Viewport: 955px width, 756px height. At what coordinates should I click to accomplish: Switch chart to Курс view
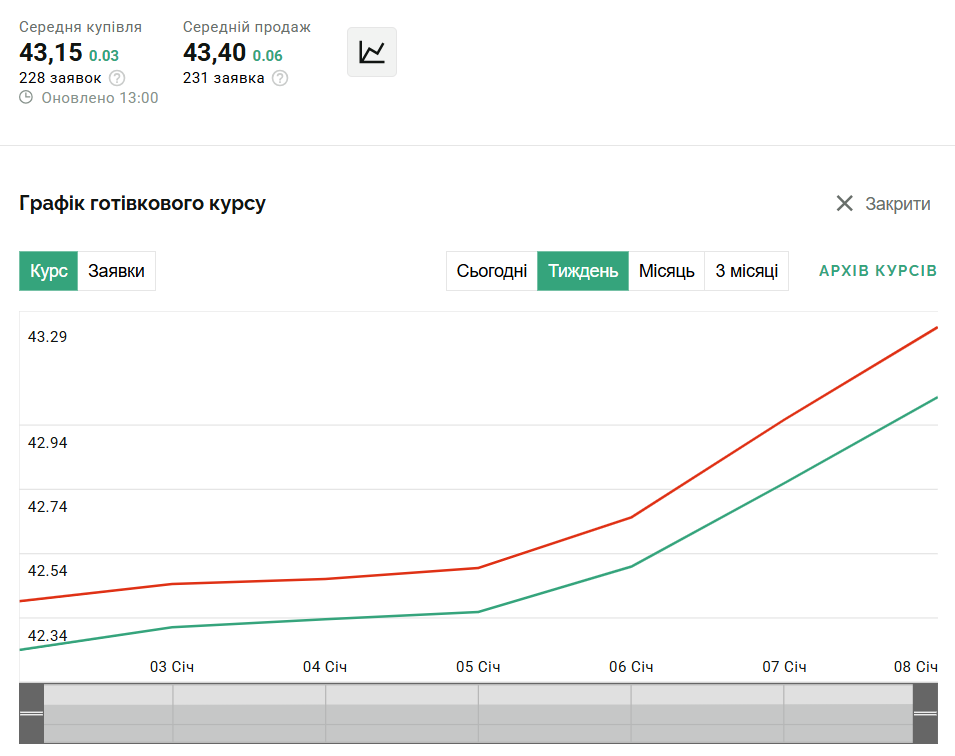pyautogui.click(x=48, y=271)
